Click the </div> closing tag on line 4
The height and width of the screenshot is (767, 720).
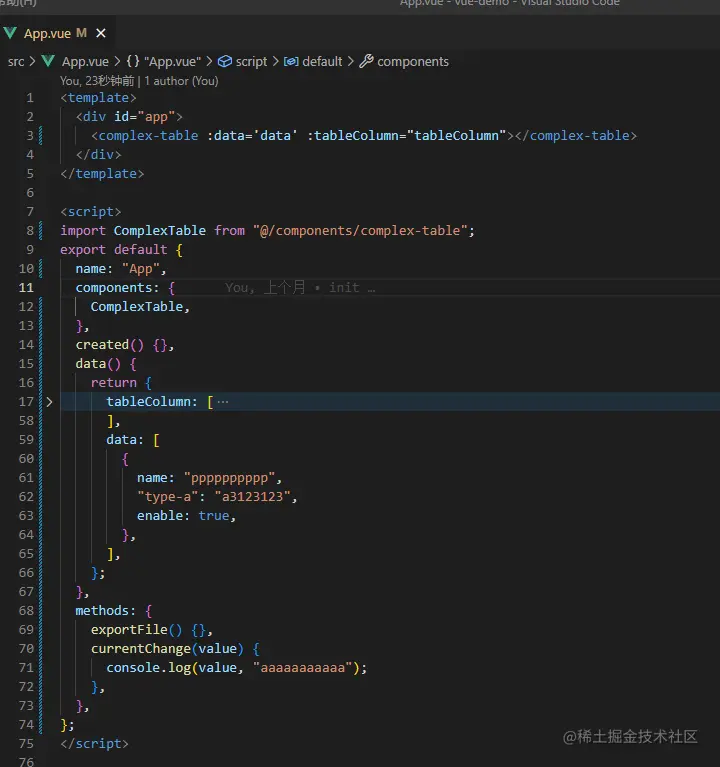point(98,155)
